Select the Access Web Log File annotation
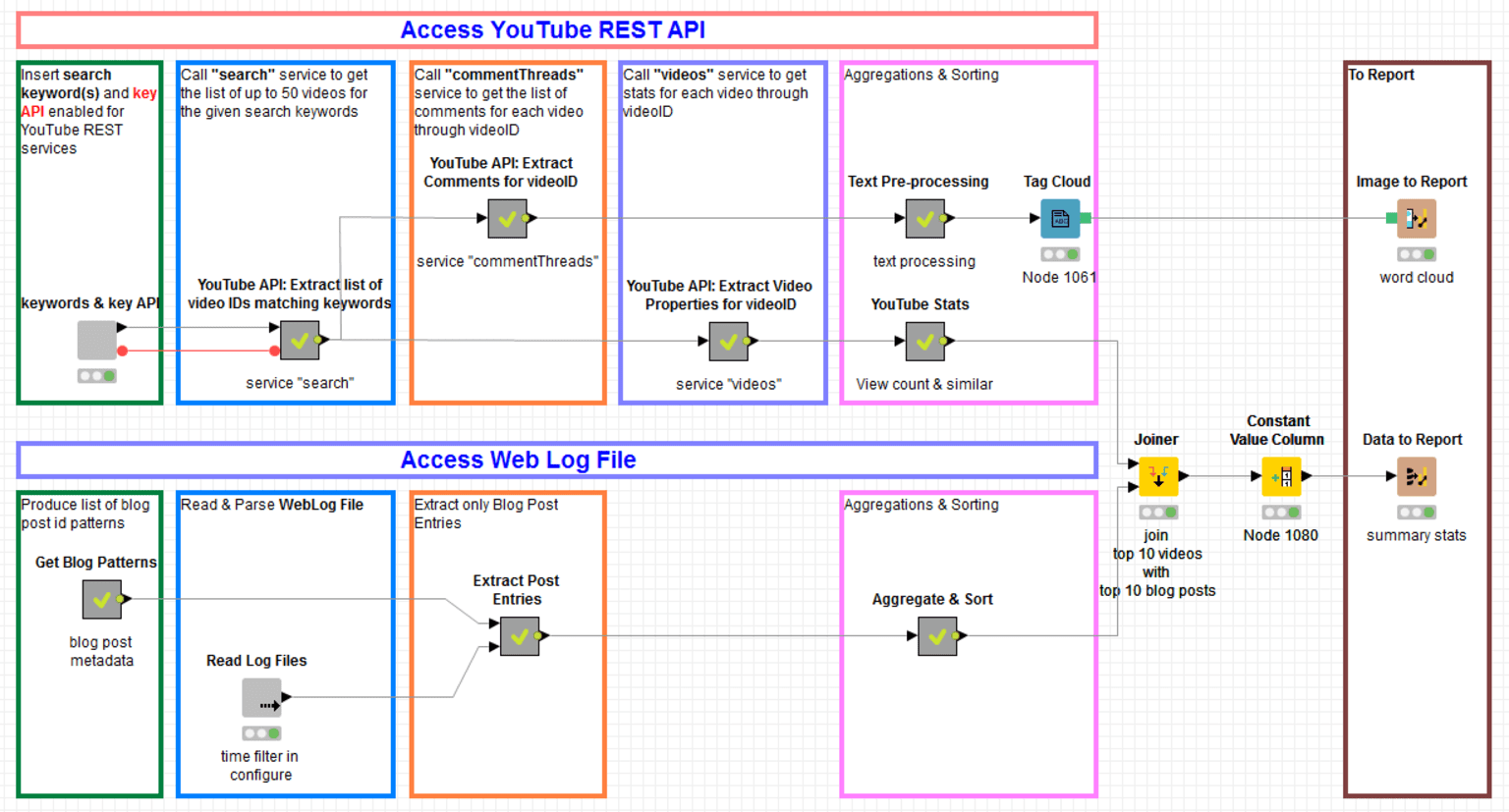Image resolution: width=1509 pixels, height=812 pixels. (557, 460)
